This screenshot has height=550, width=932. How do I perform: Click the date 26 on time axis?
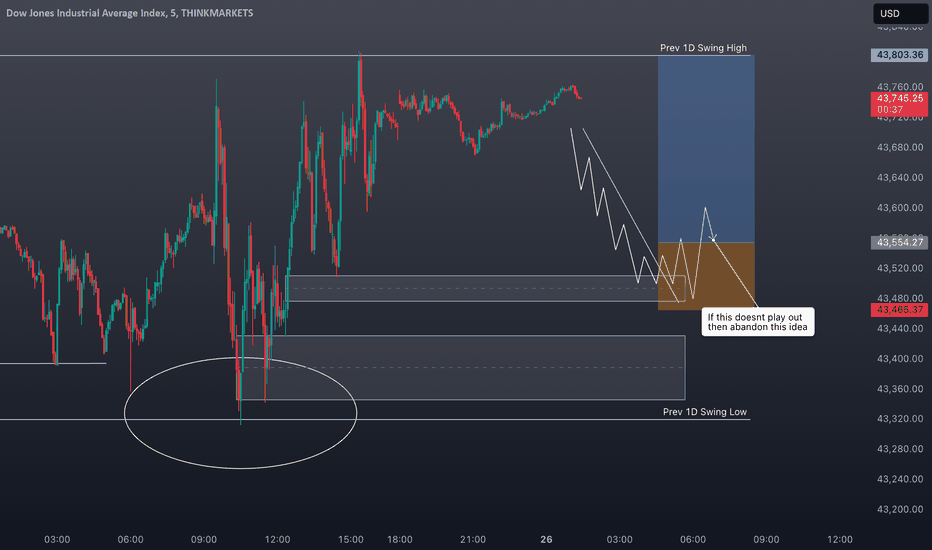[x=546, y=539]
